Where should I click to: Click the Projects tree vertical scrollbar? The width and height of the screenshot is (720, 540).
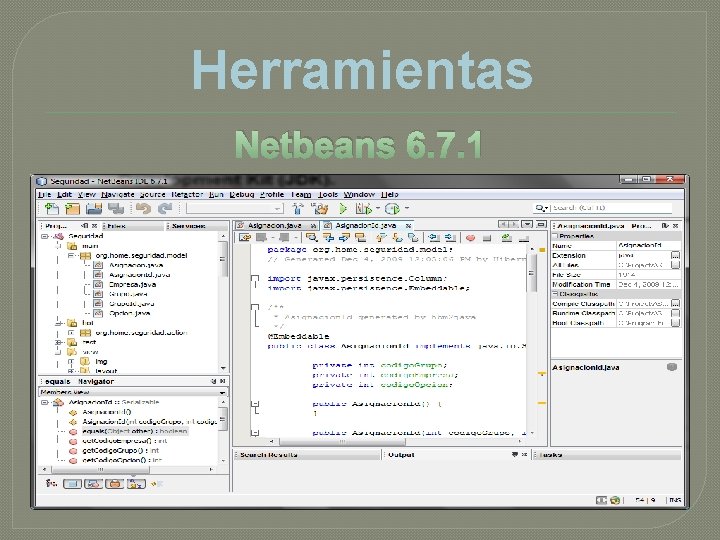click(223, 302)
